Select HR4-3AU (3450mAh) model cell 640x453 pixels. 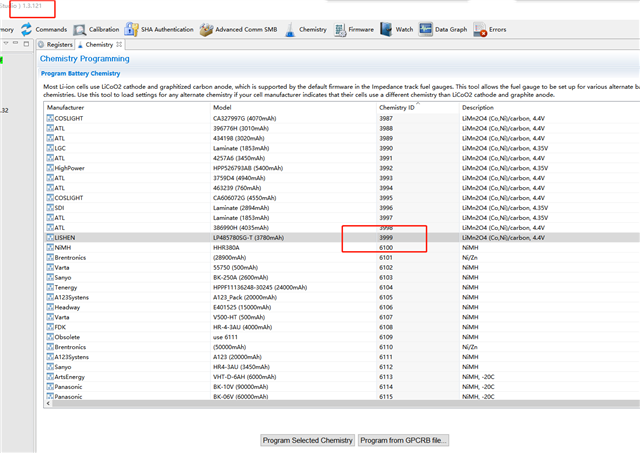pos(241,366)
